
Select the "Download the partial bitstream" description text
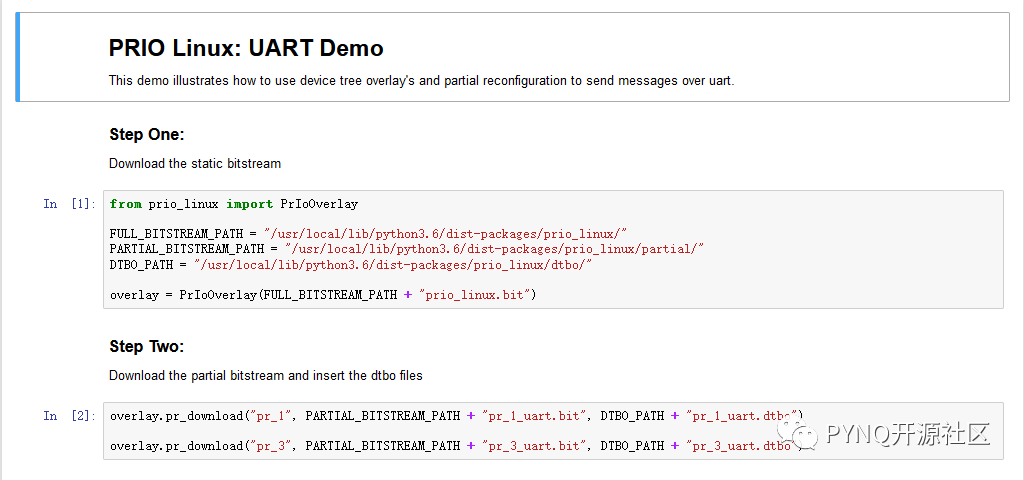(265, 376)
